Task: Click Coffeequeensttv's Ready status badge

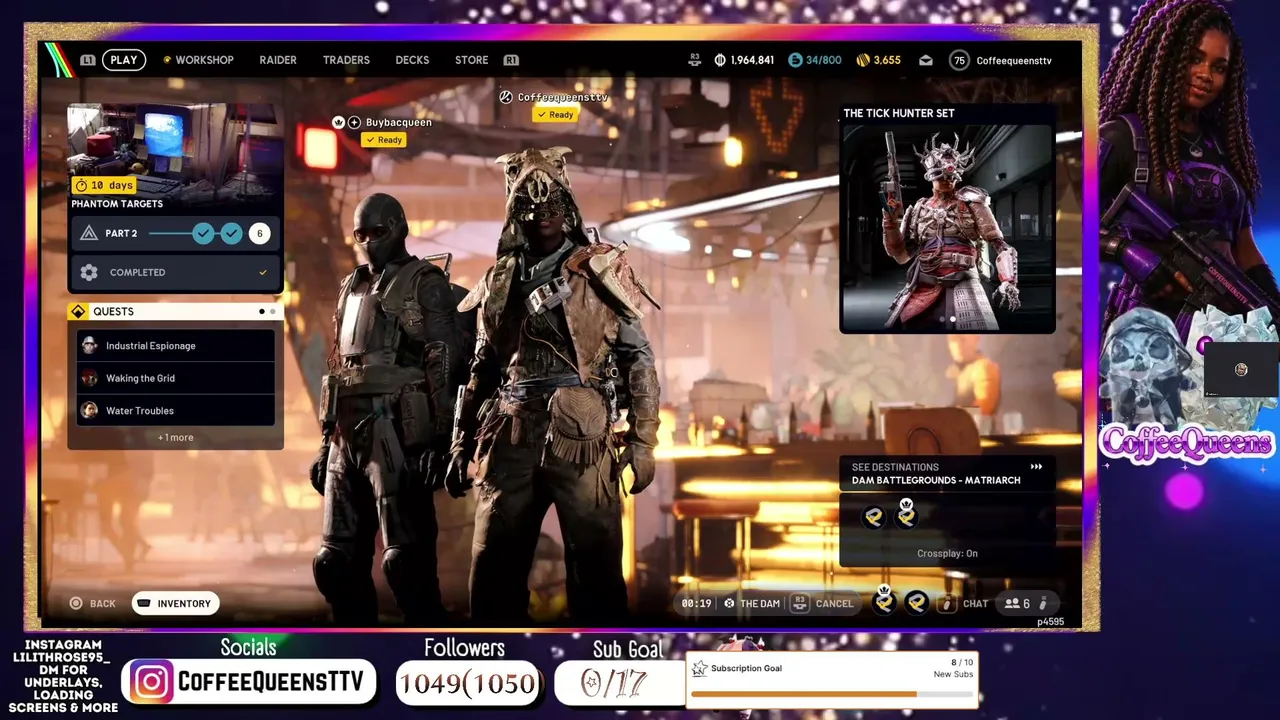Action: tap(556, 115)
